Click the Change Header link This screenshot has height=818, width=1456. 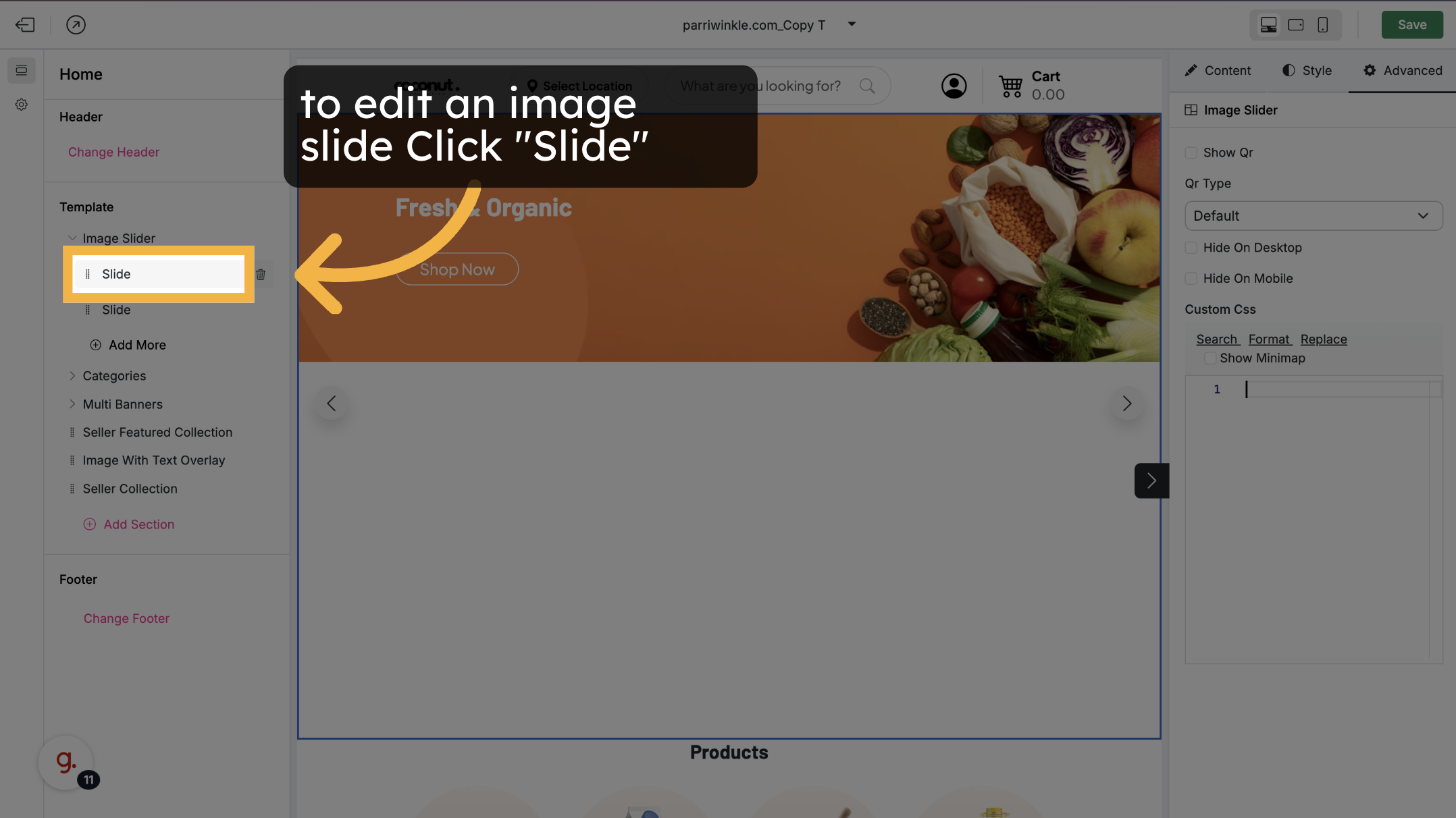[113, 152]
